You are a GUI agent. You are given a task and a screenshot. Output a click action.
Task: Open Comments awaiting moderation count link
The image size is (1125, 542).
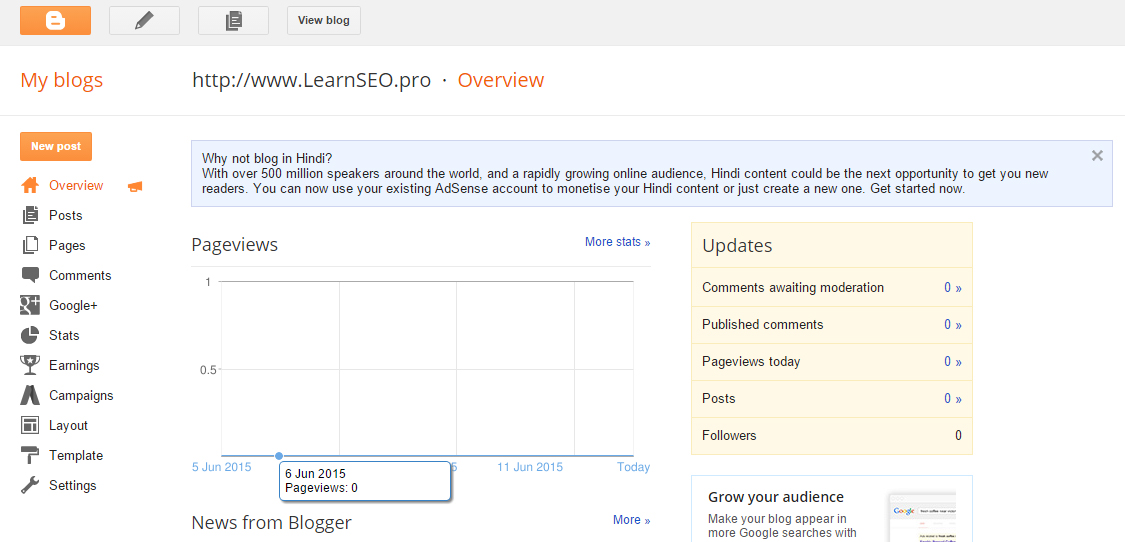(x=953, y=288)
